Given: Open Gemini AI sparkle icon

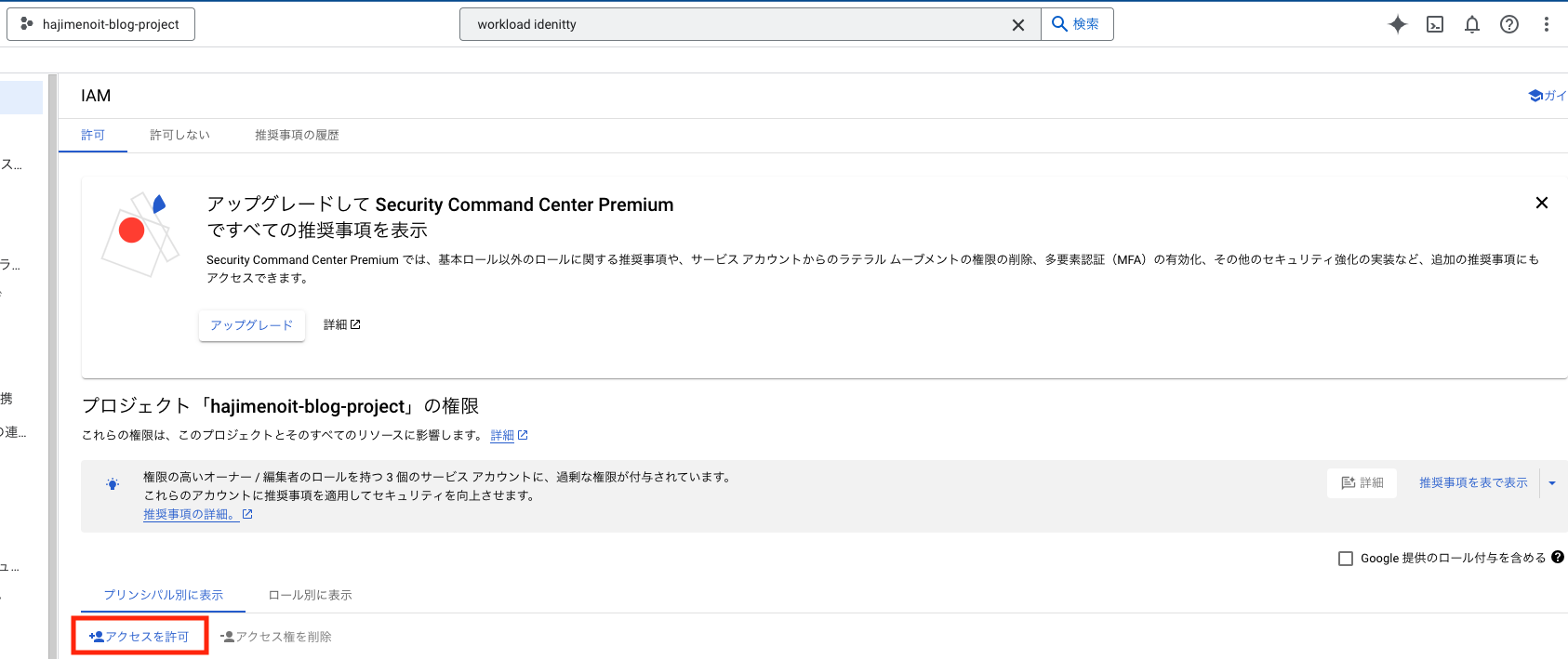Looking at the screenshot, I should pyautogui.click(x=1397, y=24).
